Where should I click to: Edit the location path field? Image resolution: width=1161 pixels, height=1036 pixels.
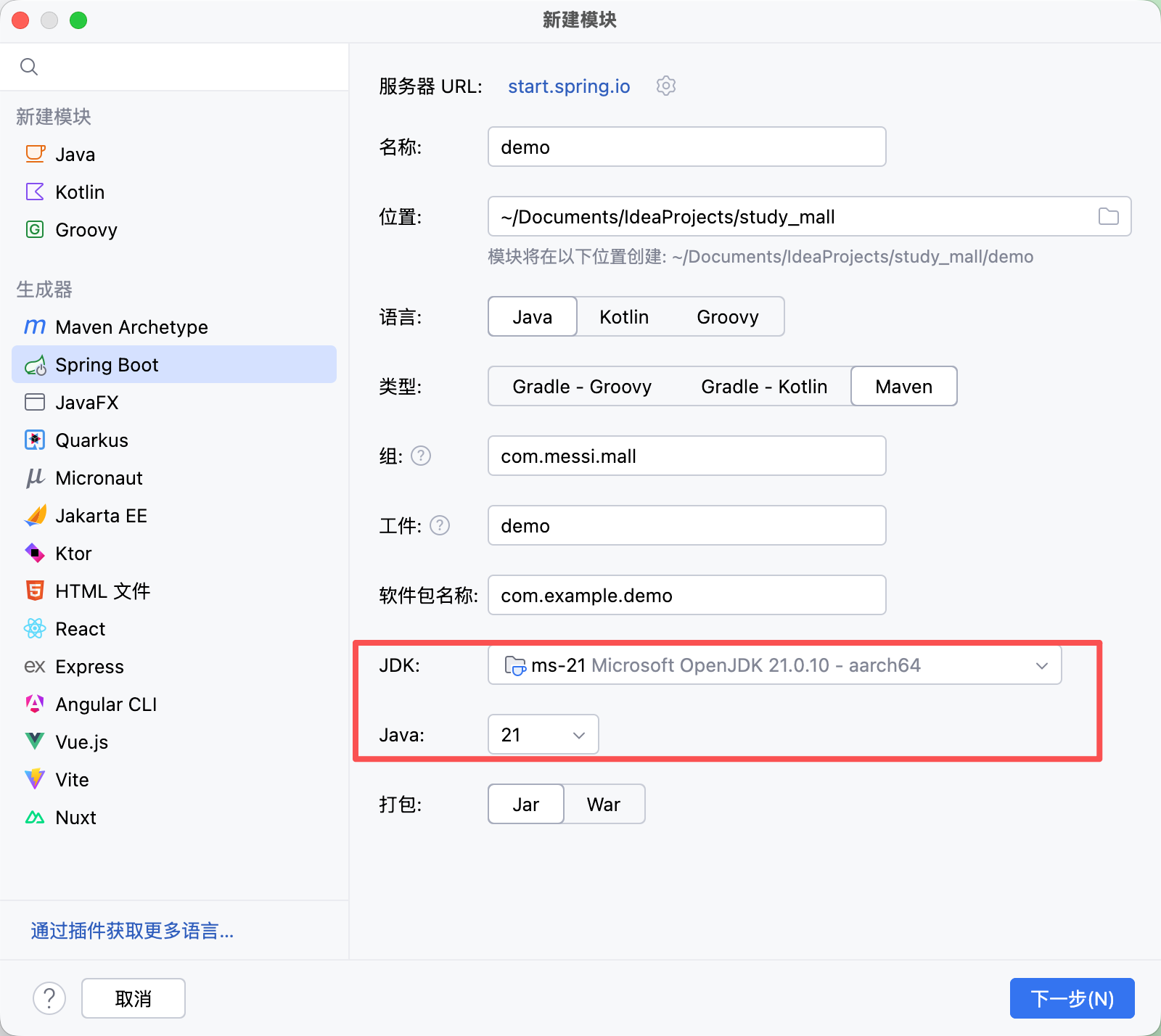[x=810, y=216]
